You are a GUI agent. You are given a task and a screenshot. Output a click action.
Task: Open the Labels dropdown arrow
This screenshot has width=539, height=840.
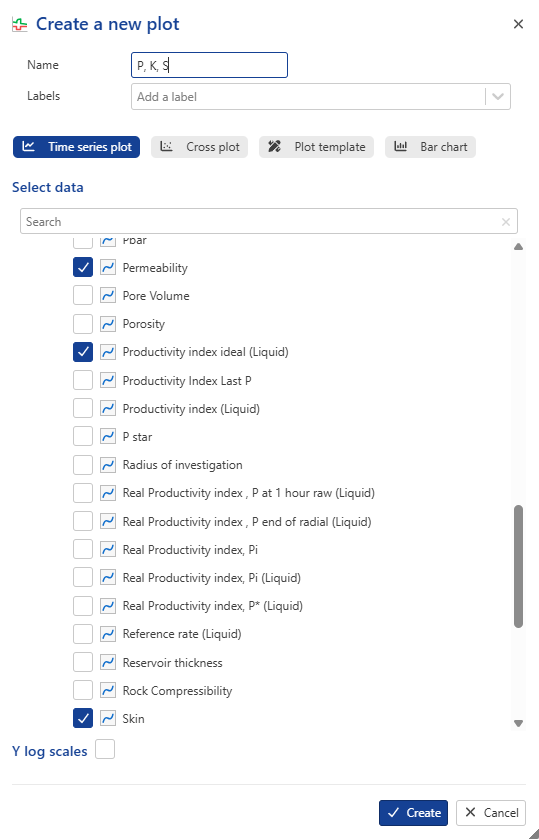tap(498, 97)
